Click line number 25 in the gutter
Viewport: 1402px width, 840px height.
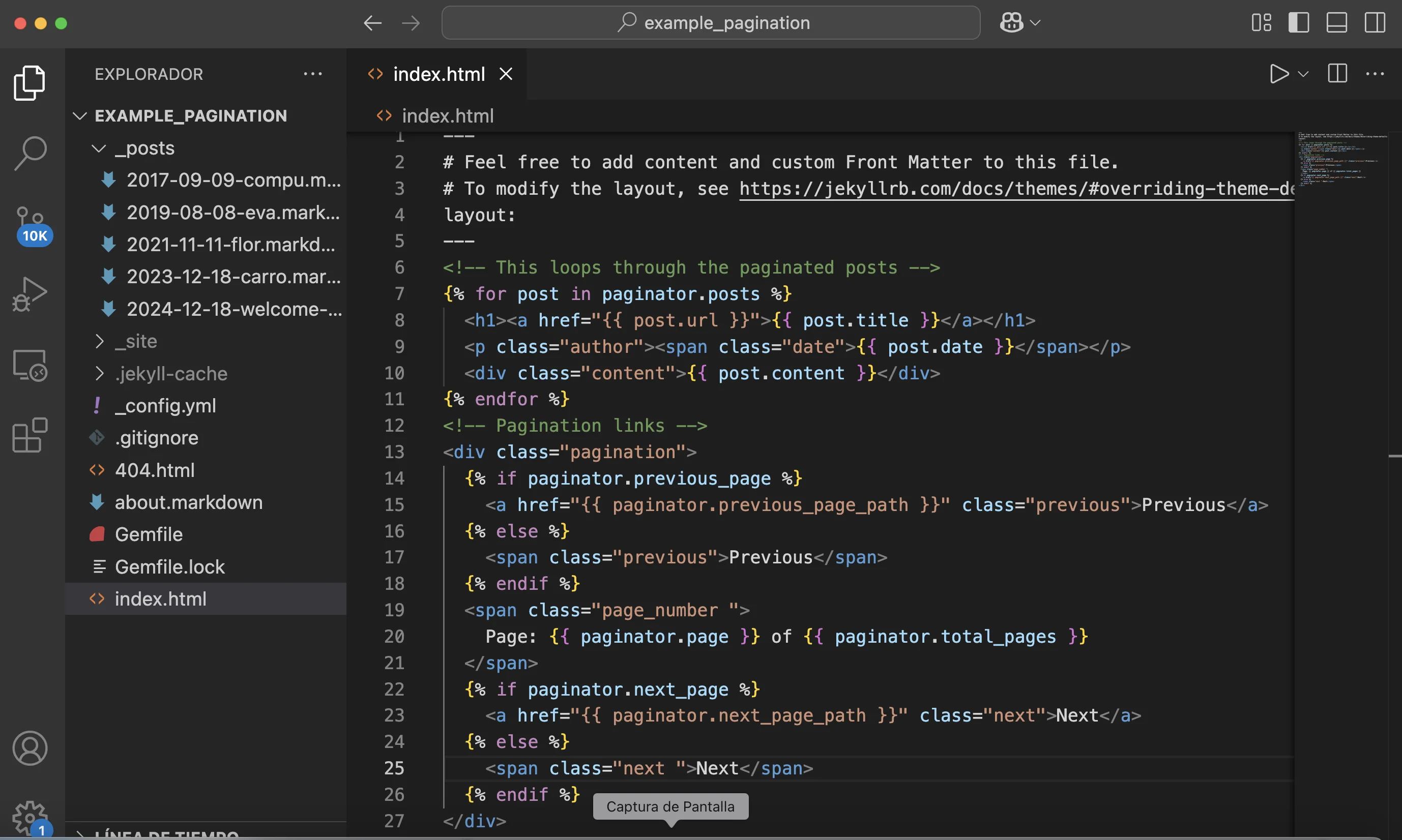pos(394,768)
